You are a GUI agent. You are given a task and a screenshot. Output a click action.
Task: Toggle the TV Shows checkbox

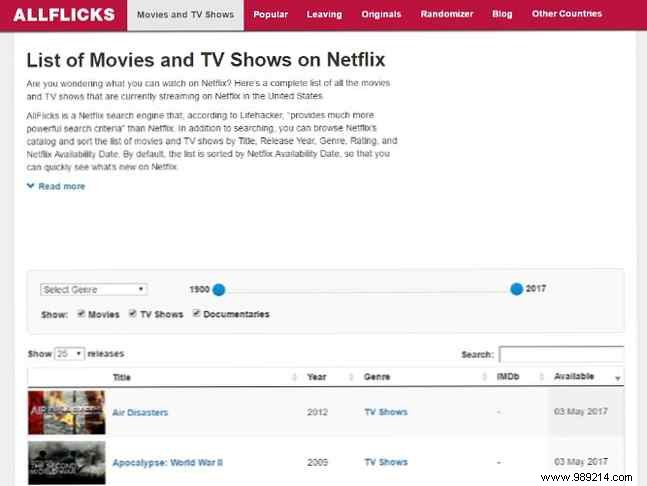[132, 314]
